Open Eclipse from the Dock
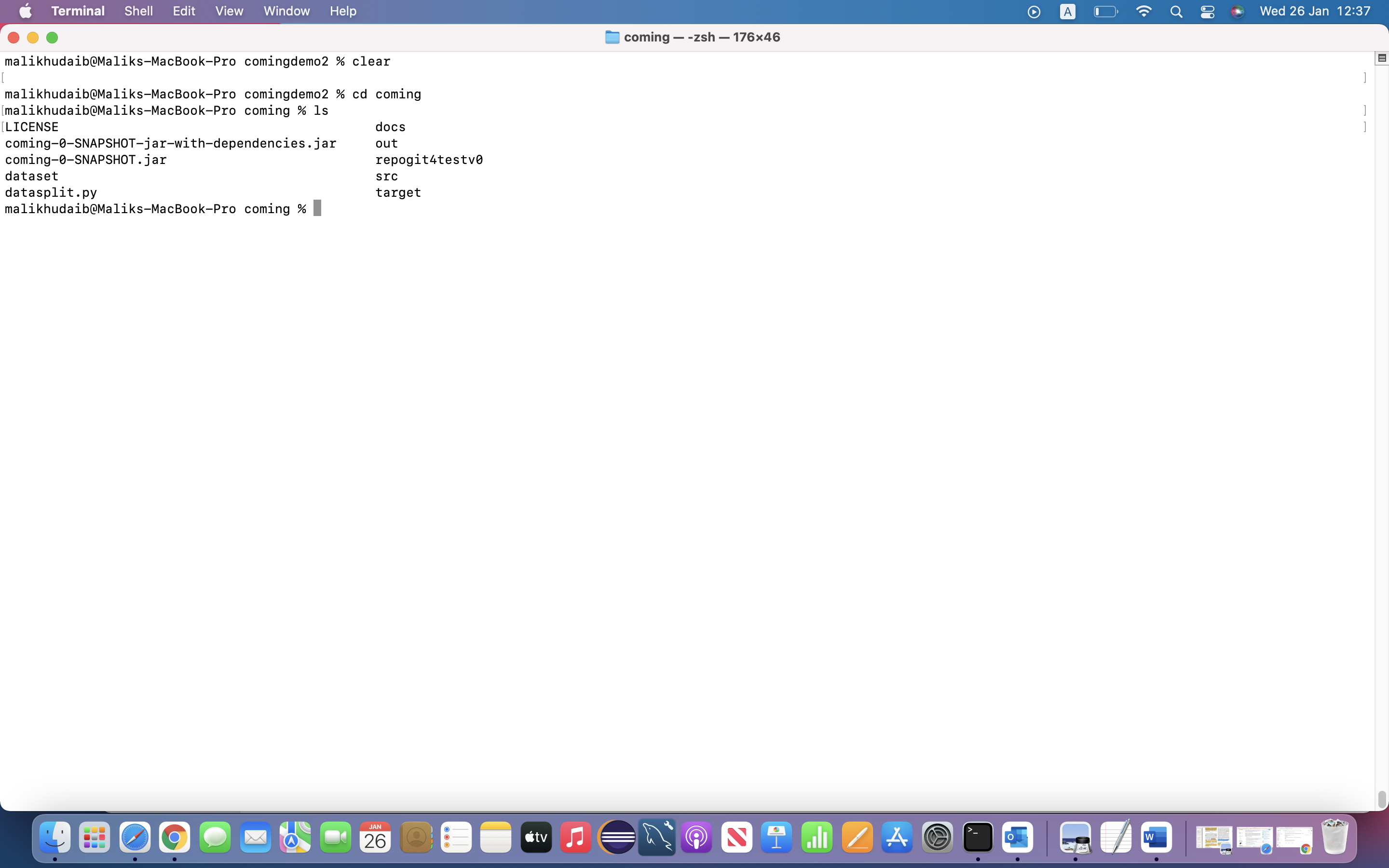 point(616,838)
